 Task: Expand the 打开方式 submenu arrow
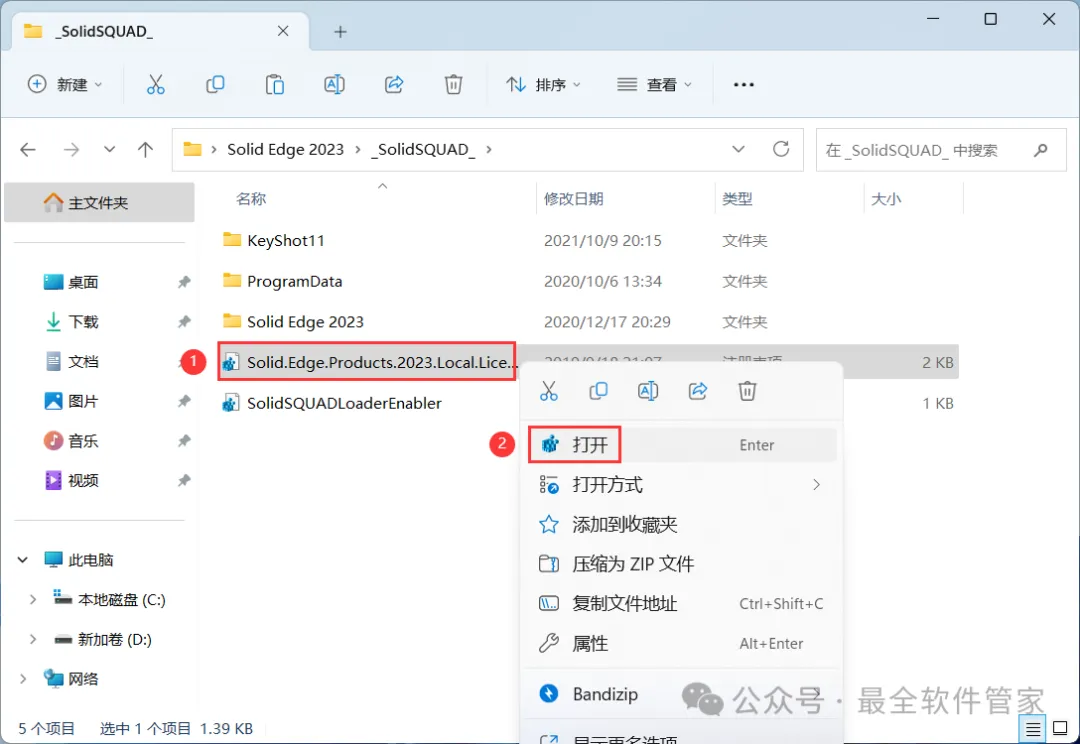[x=816, y=485]
